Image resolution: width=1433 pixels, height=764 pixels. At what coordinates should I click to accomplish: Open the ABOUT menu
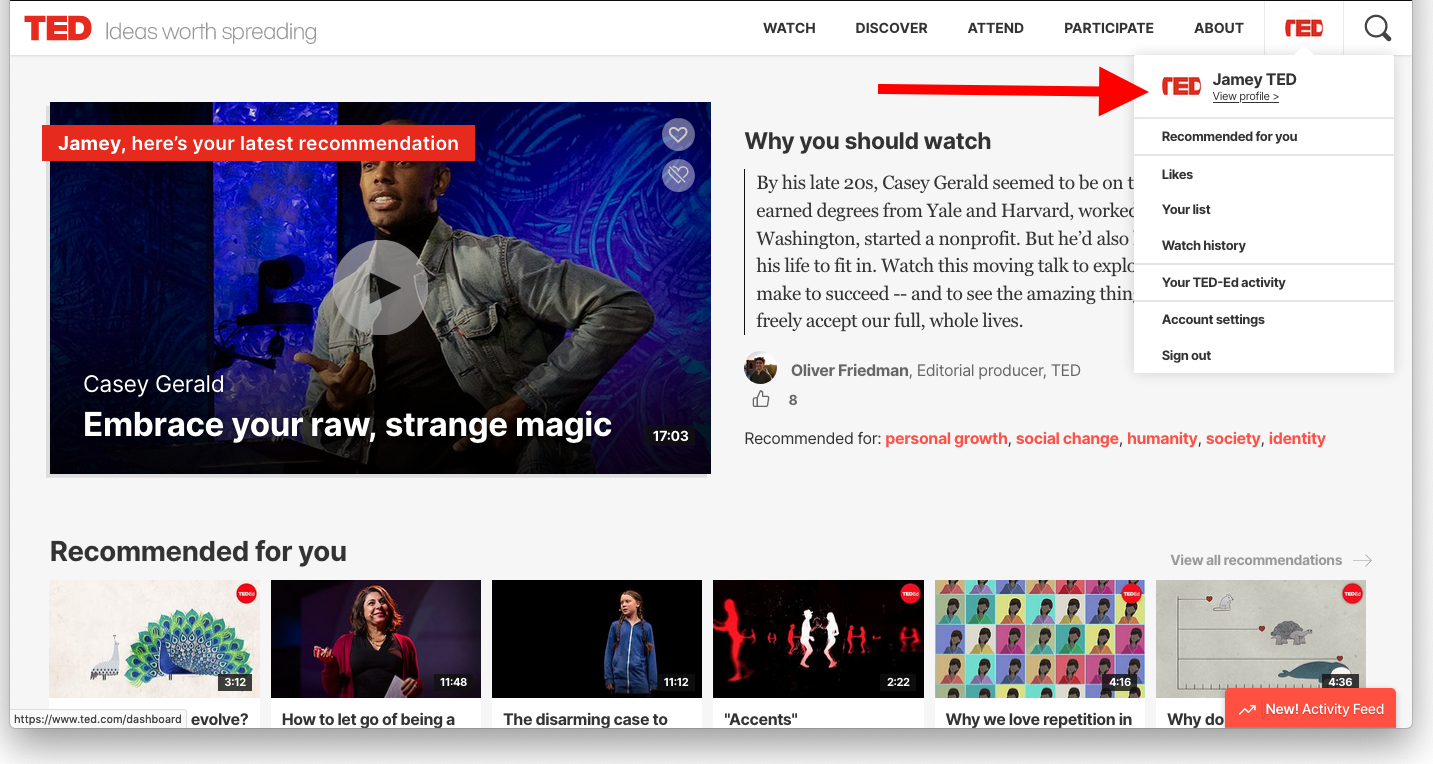point(1218,28)
